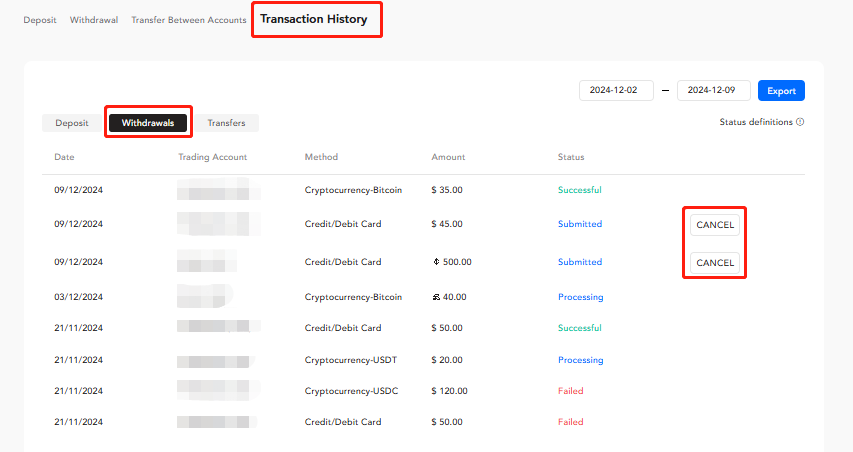Click Failed status of USDC withdrawal
Viewport: 853px width, 452px height.
pos(570,391)
